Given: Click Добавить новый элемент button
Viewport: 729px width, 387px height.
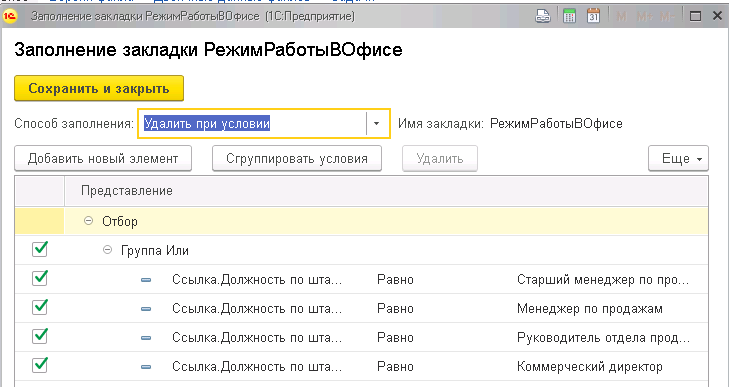Looking at the screenshot, I should click(103, 159).
